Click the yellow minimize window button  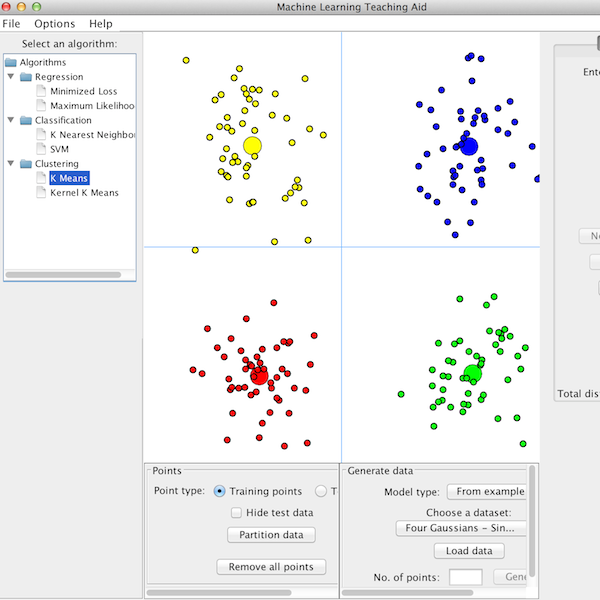(21, 7)
